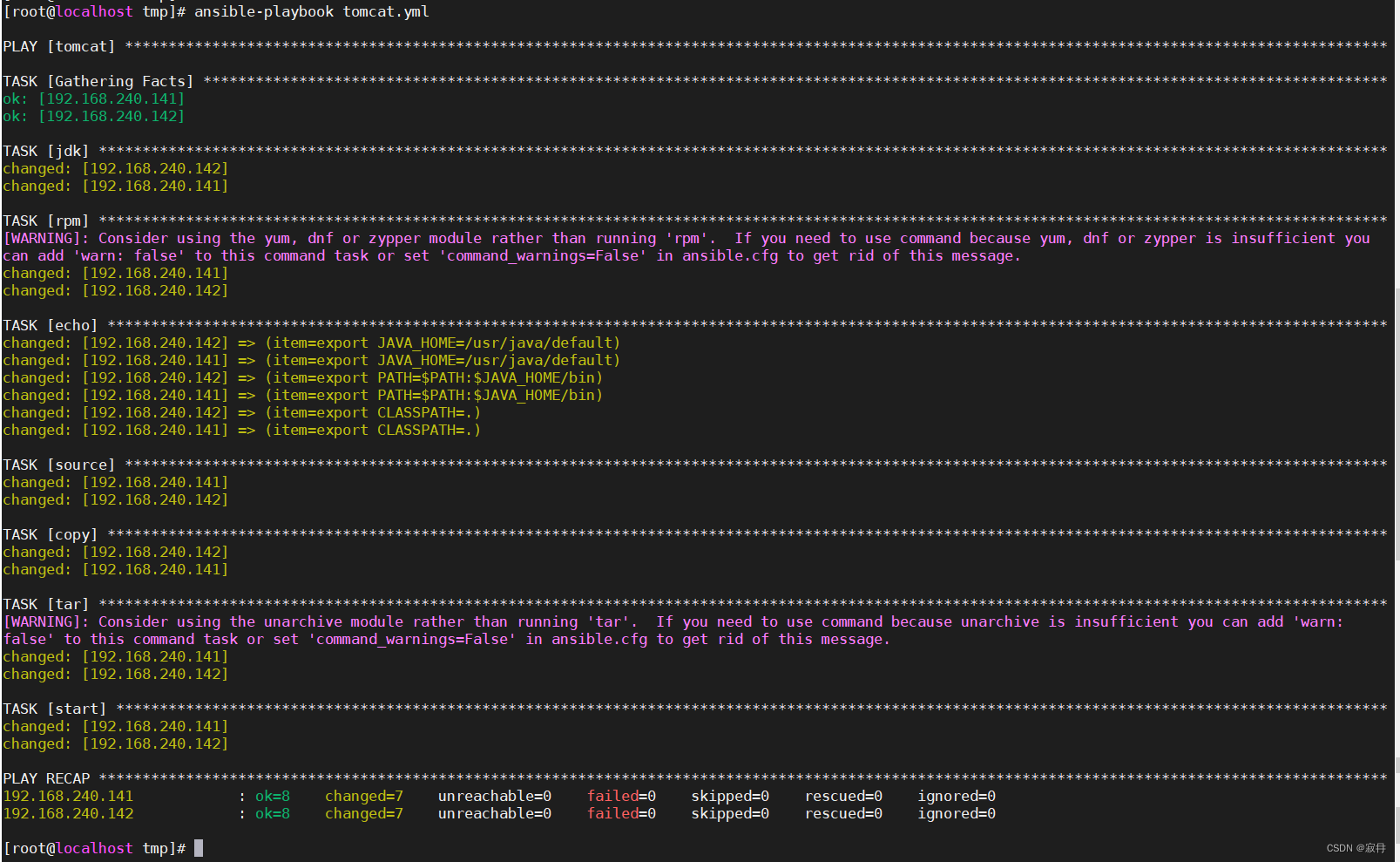Click the 'TASK [tar]' header

[46, 605]
